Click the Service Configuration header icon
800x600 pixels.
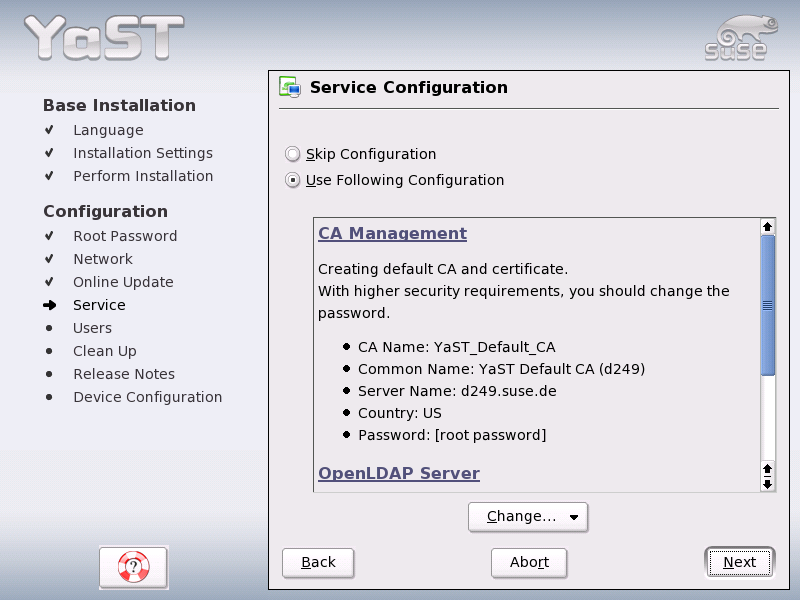290,87
